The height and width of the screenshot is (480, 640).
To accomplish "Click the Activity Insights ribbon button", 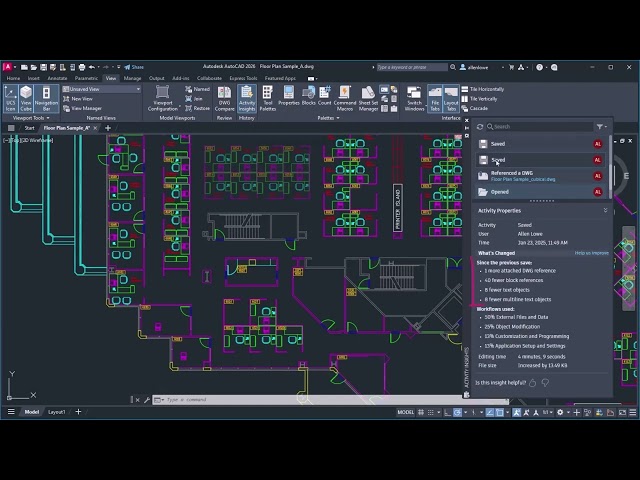I will click(247, 98).
